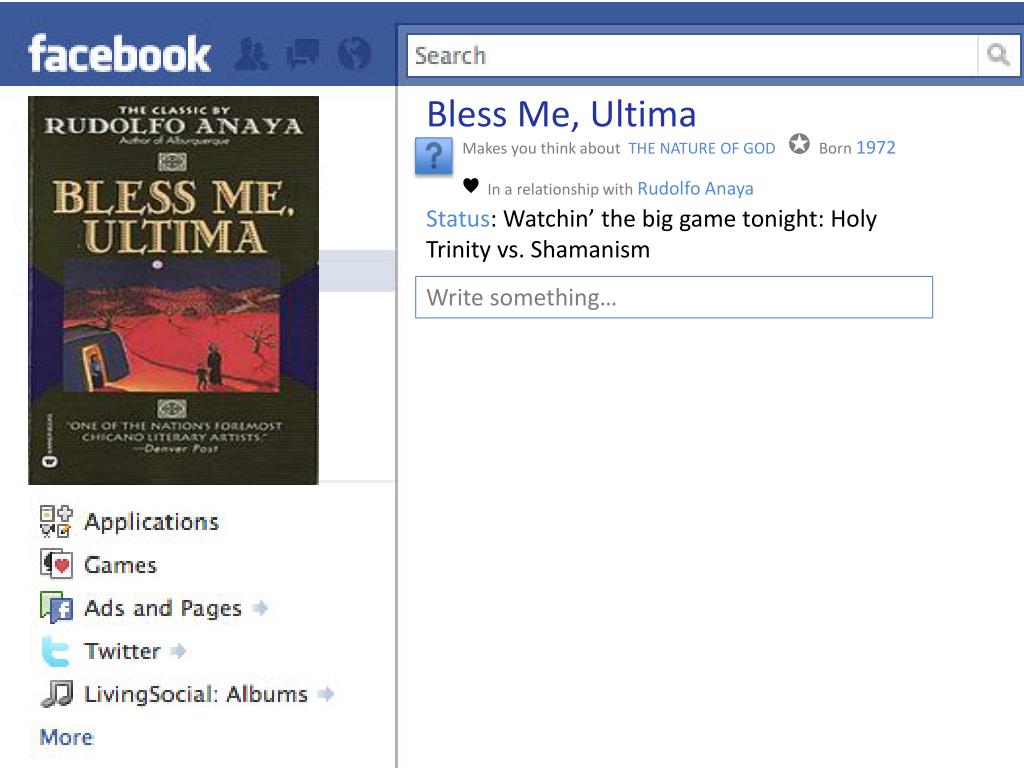This screenshot has height=768, width=1024.
Task: Click the Status label link
Action: click(458, 219)
